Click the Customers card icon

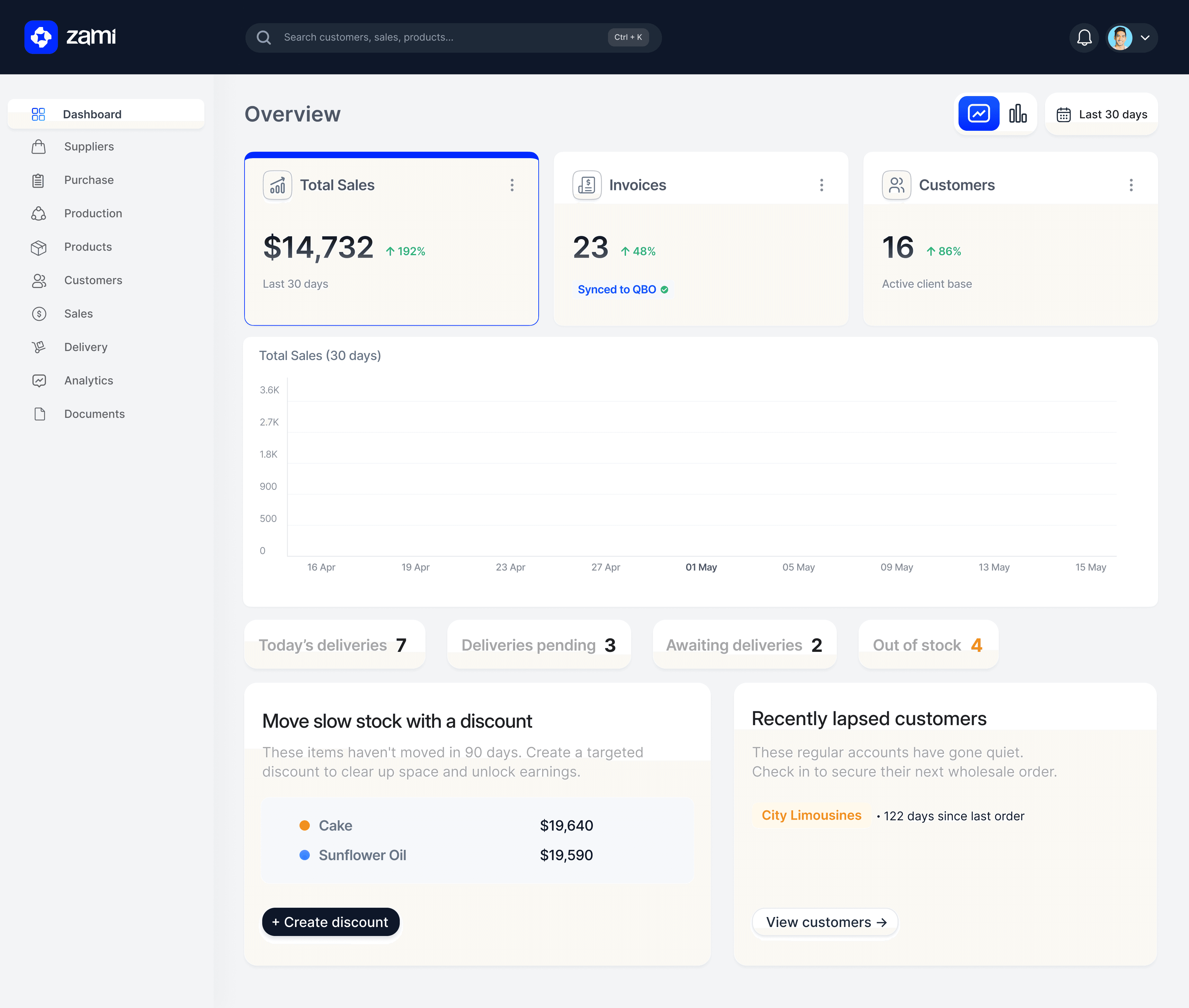tap(897, 185)
